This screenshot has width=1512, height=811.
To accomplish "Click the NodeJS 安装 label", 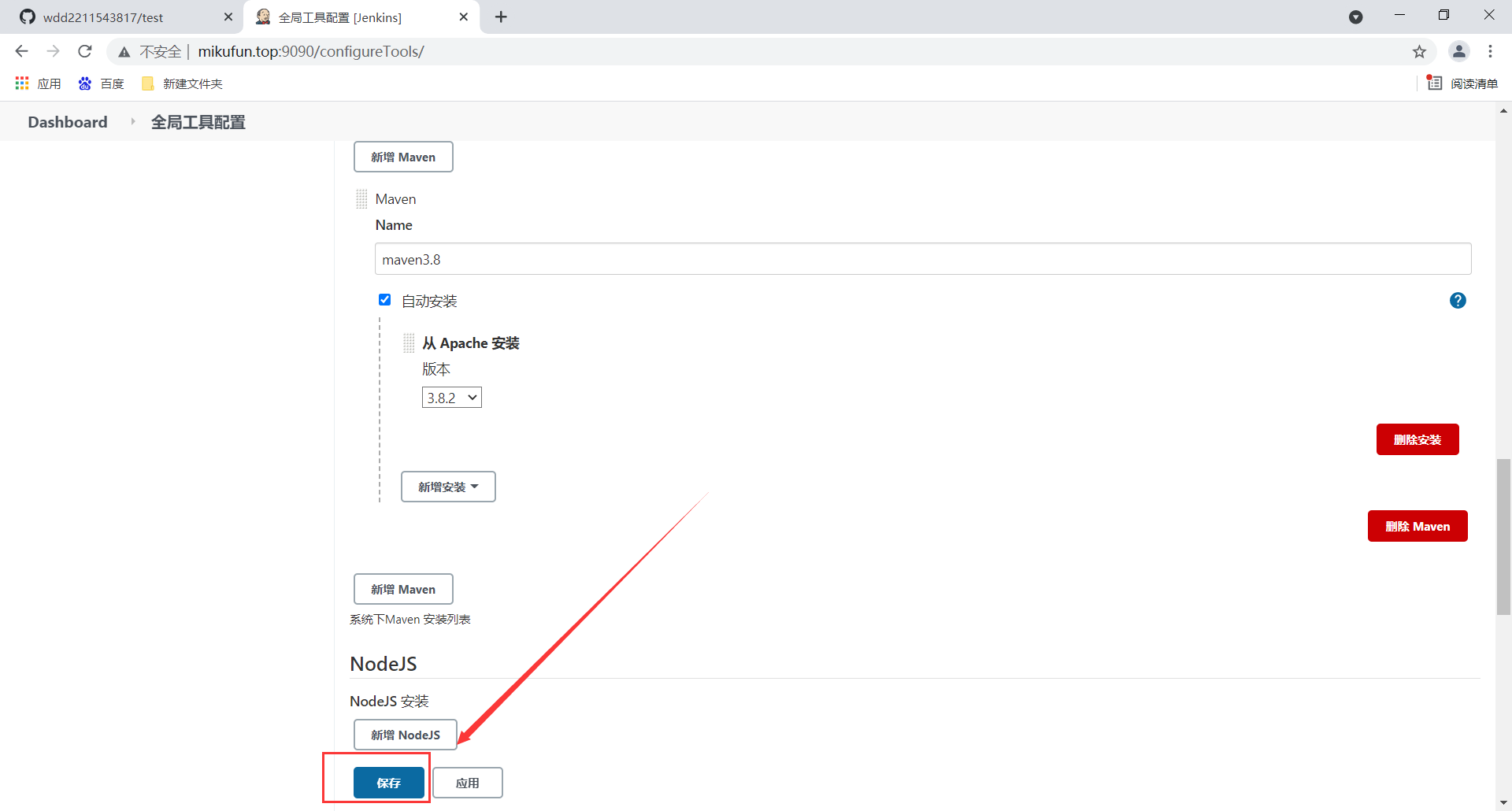I will (x=389, y=701).
